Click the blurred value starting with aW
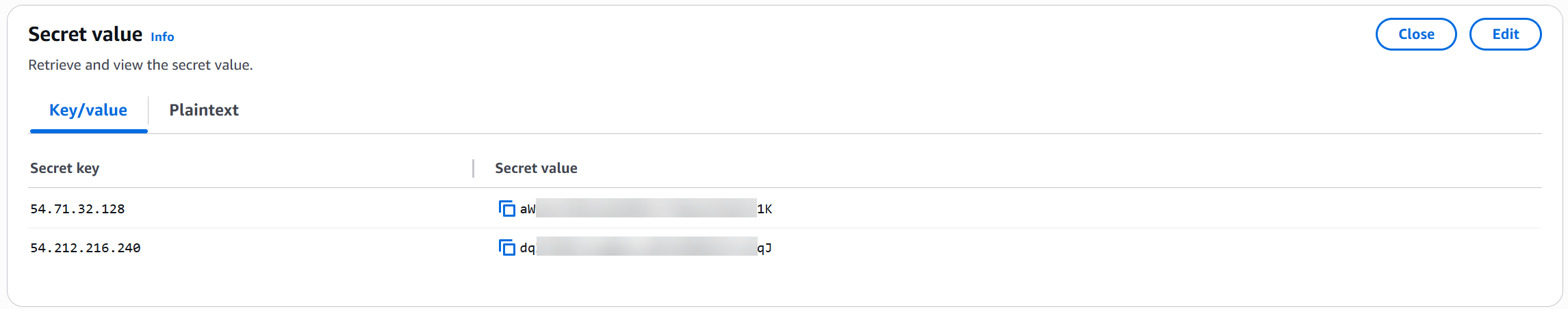The image size is (1568, 309). [646, 209]
